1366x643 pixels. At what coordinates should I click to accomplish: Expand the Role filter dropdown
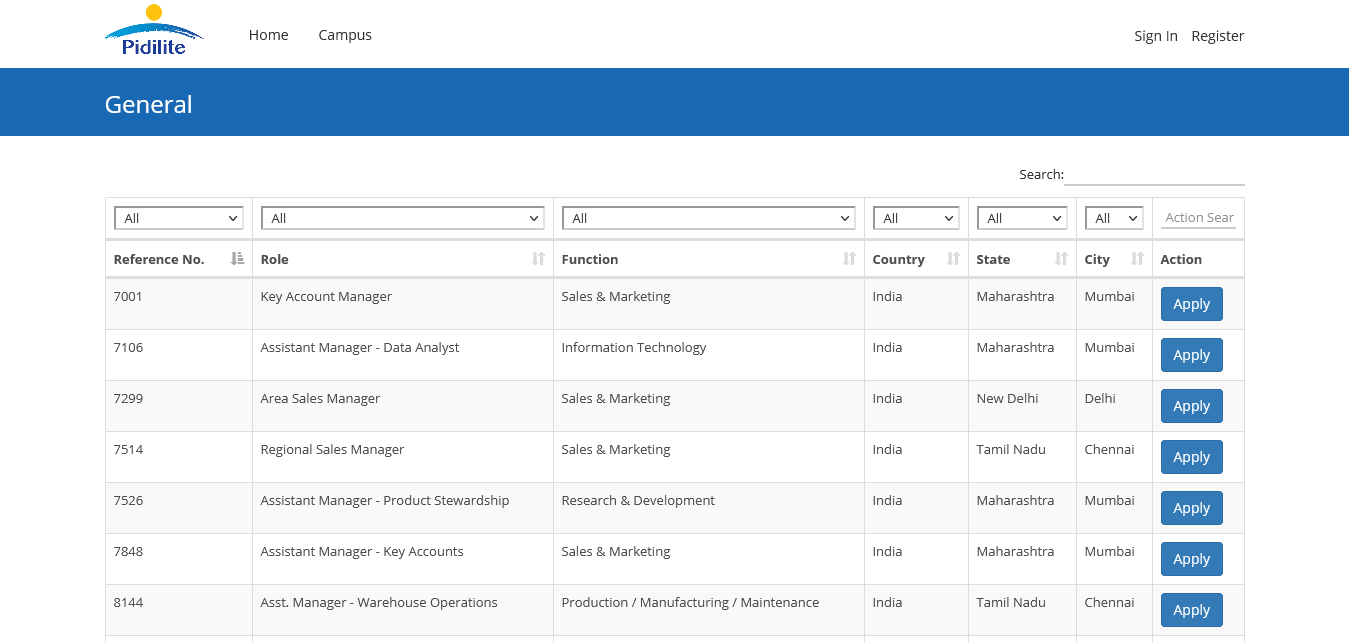402,218
